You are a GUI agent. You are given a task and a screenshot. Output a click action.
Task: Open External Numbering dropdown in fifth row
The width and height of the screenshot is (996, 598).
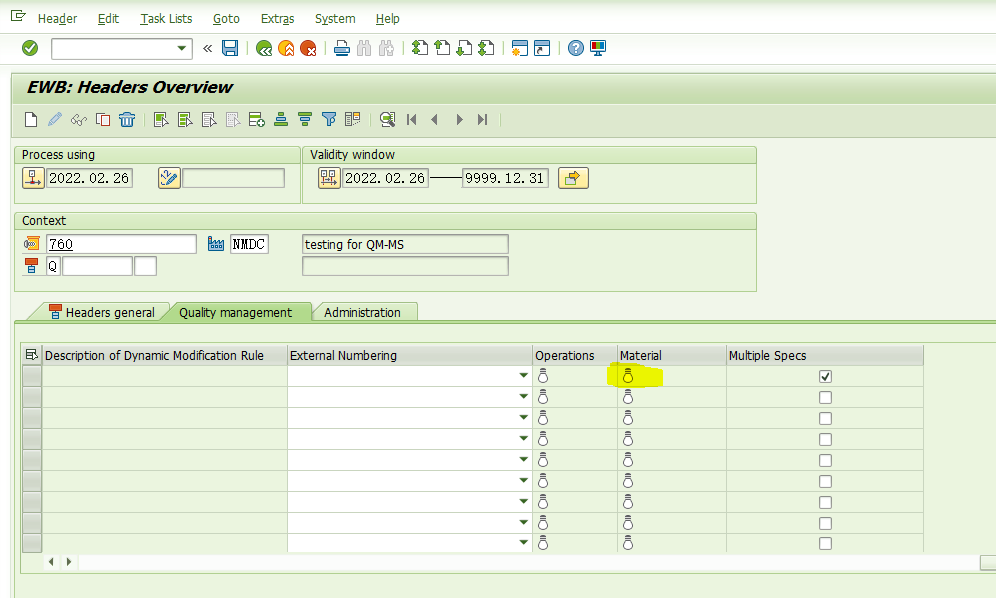[523, 459]
